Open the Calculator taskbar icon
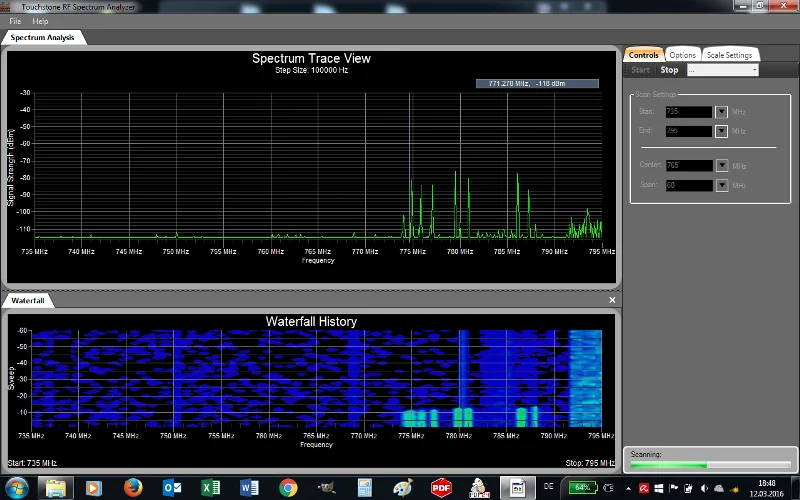This screenshot has height=500, width=800. [x=364, y=488]
